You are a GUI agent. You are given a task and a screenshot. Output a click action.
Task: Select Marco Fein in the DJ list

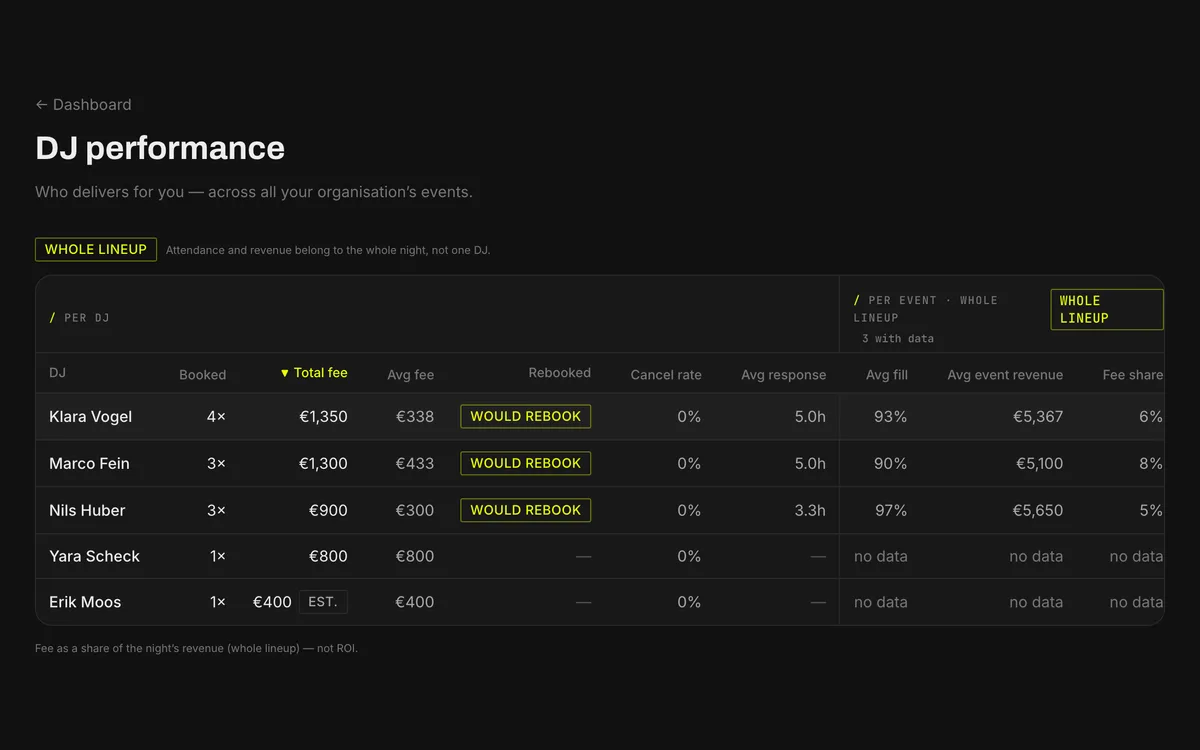click(89, 464)
